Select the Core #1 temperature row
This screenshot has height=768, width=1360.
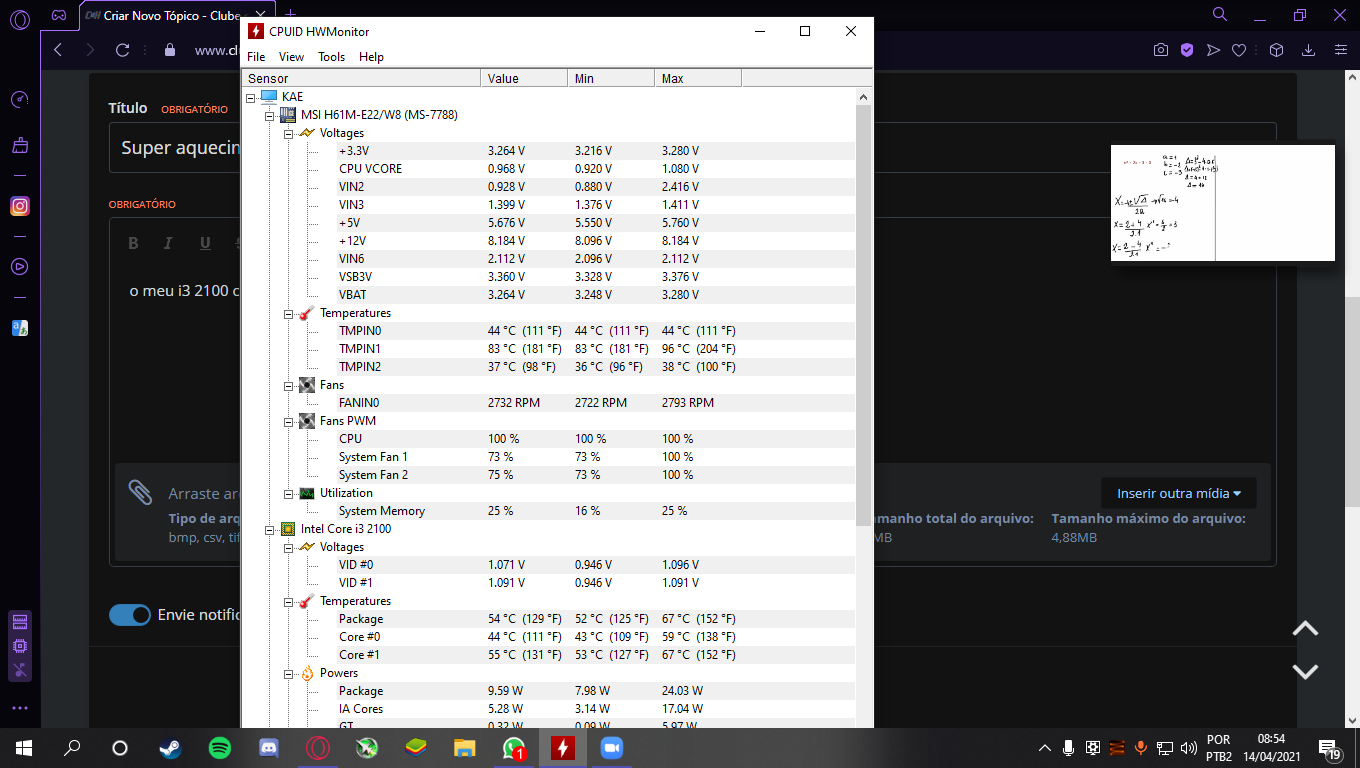pyautogui.click(x=549, y=655)
